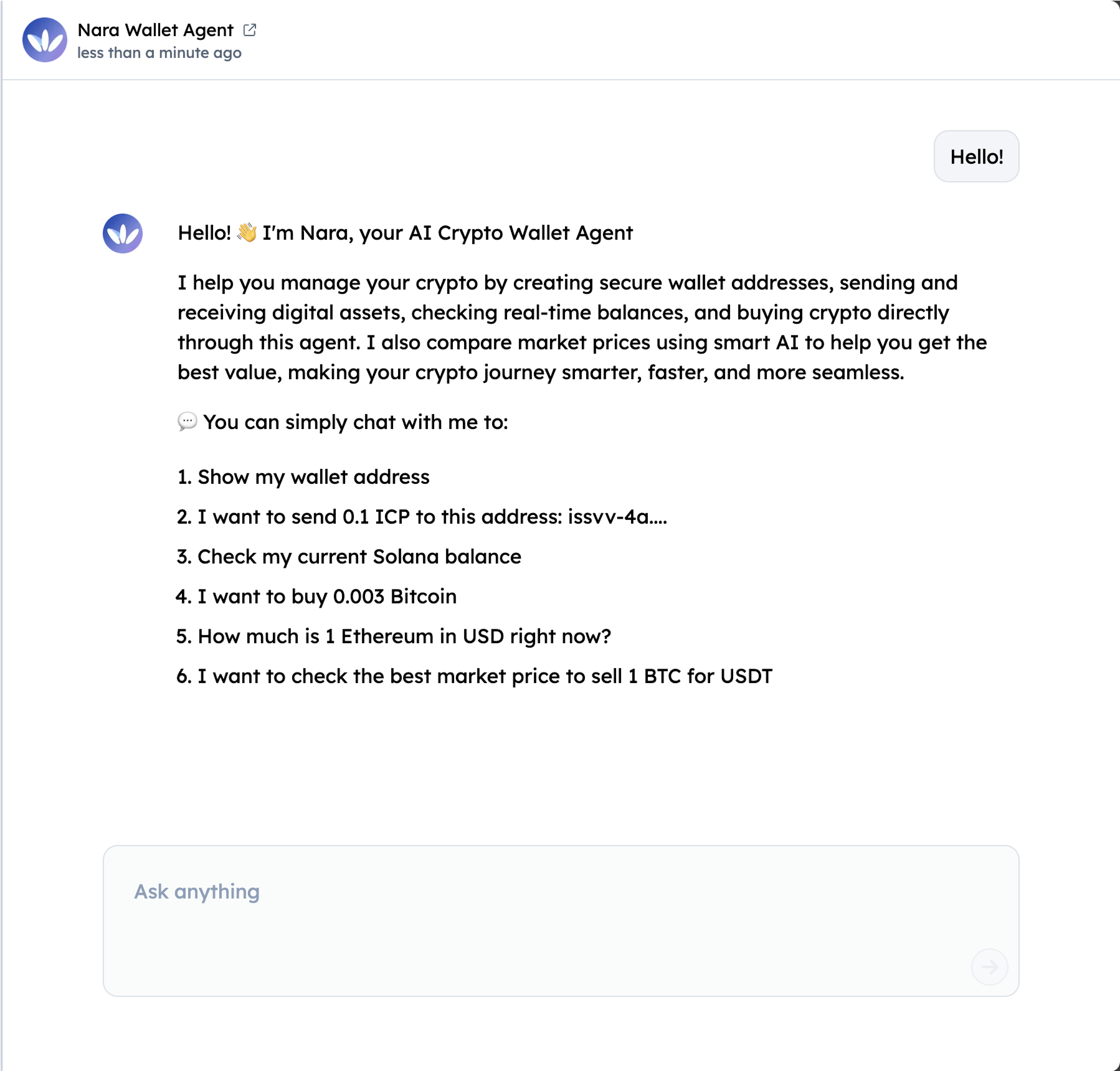This screenshot has width=1120, height=1071.
Task: Click 'How much is 1 Ethereum in USD' line
Action: tap(394, 636)
